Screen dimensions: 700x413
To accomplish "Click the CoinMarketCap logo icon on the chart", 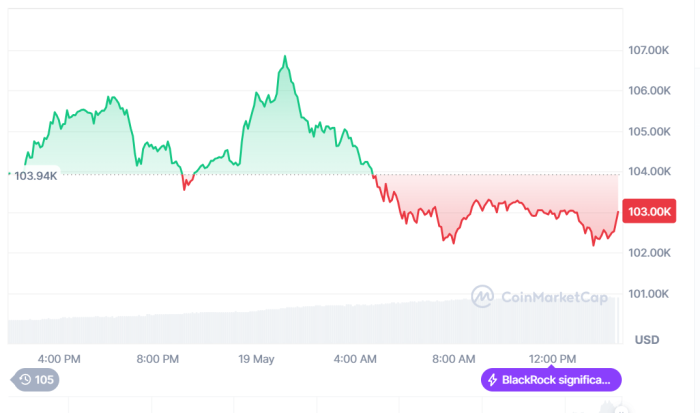I will pos(483,295).
